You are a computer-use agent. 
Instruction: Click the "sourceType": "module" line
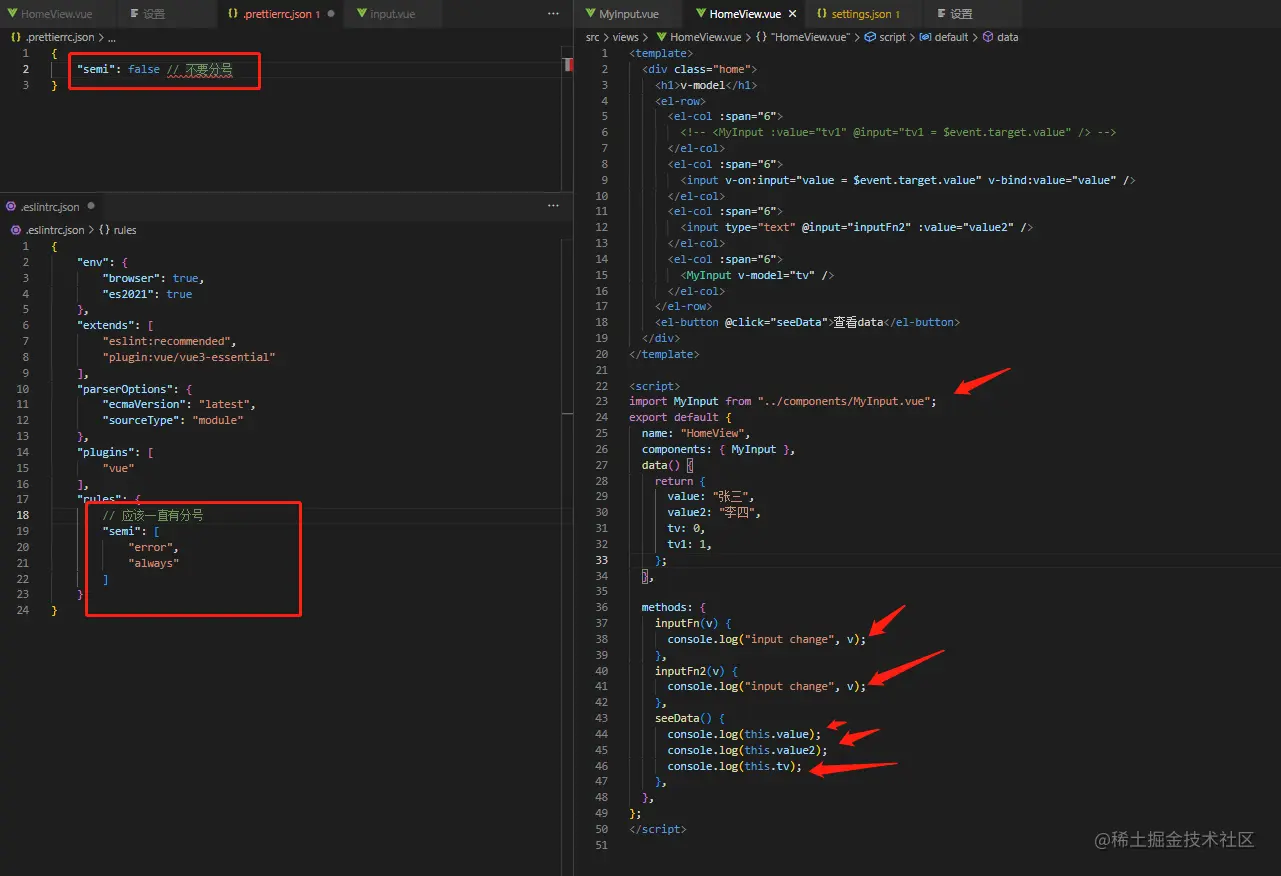pyautogui.click(x=173, y=420)
